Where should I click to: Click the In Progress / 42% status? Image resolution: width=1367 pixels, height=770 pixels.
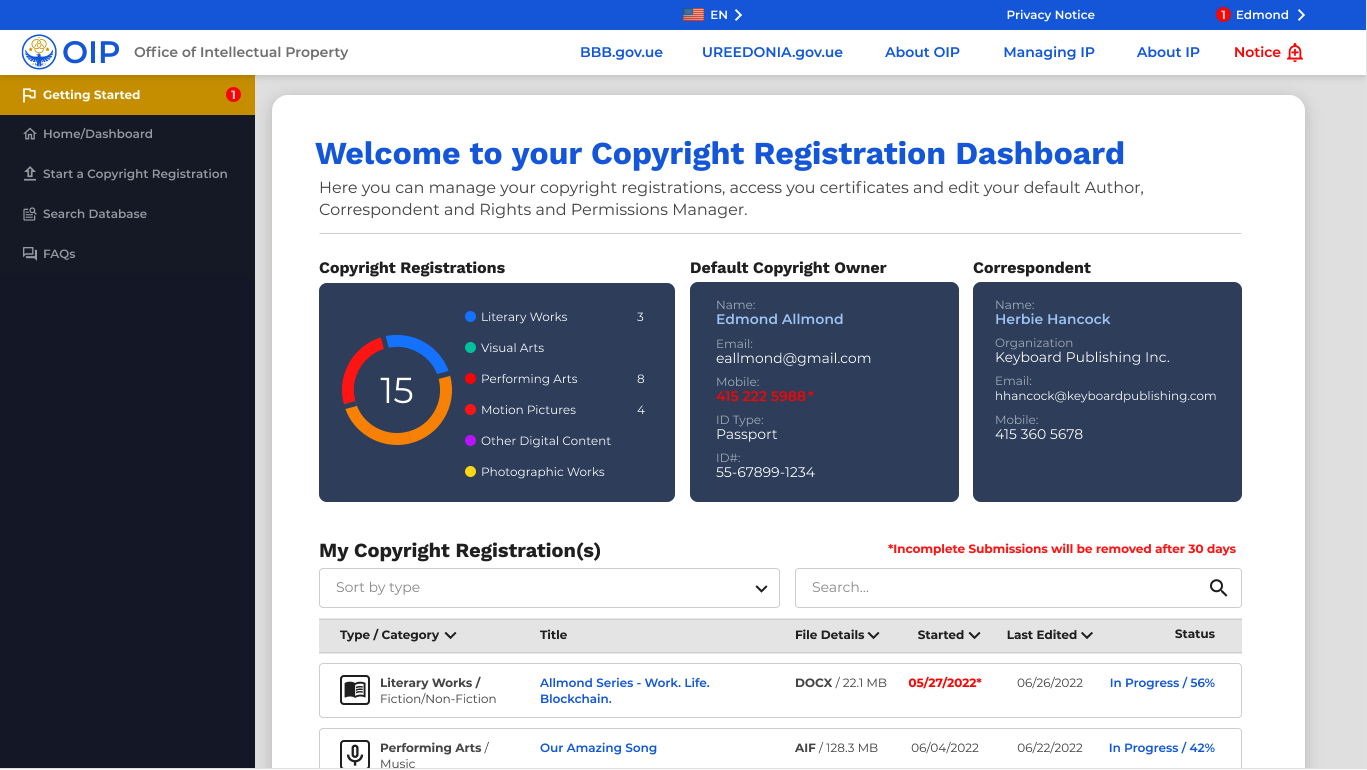pos(1162,748)
